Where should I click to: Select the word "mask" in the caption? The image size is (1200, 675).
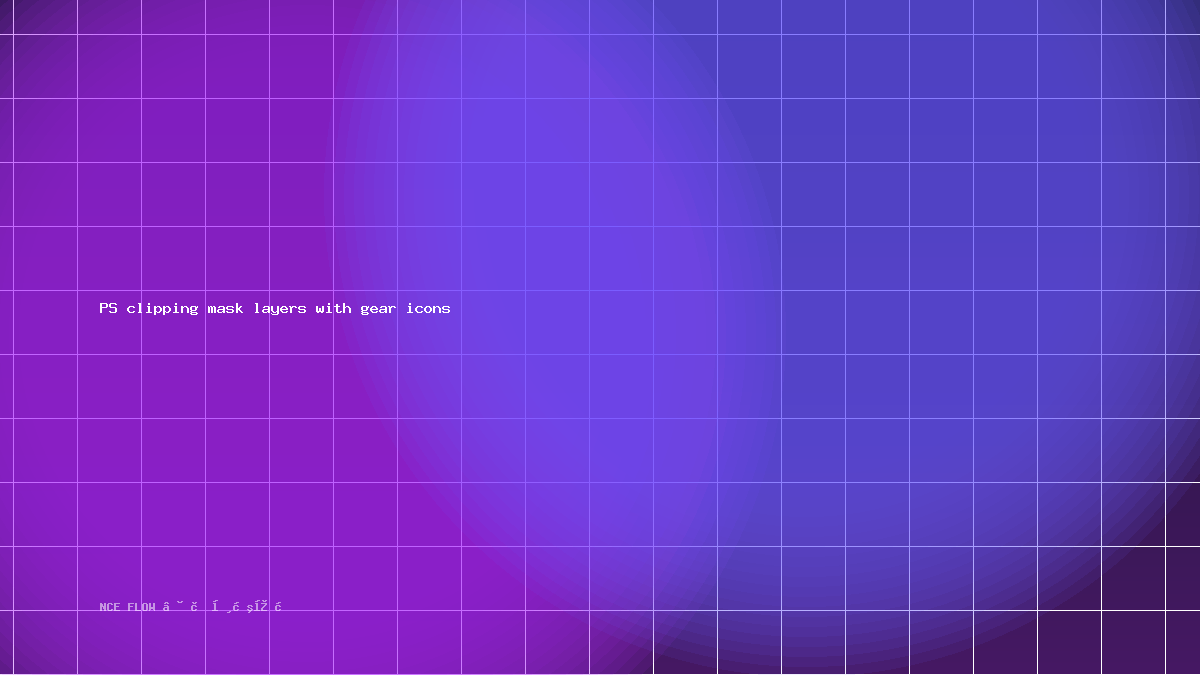[x=225, y=308]
